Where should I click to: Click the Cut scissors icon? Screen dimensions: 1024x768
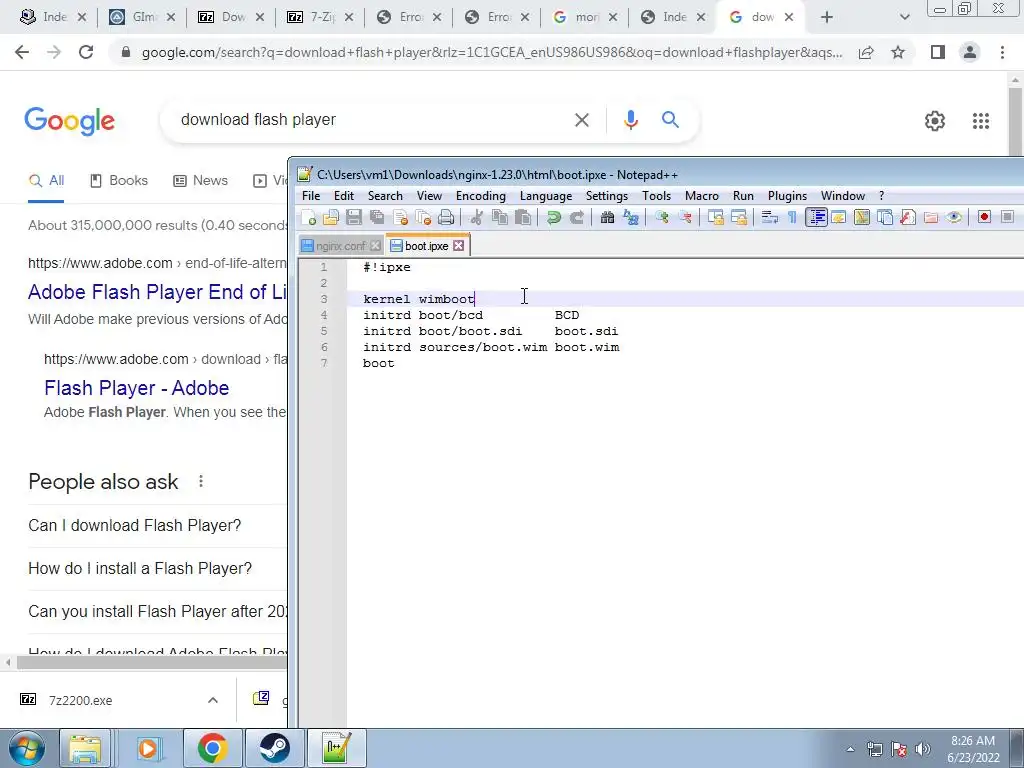[x=477, y=217]
